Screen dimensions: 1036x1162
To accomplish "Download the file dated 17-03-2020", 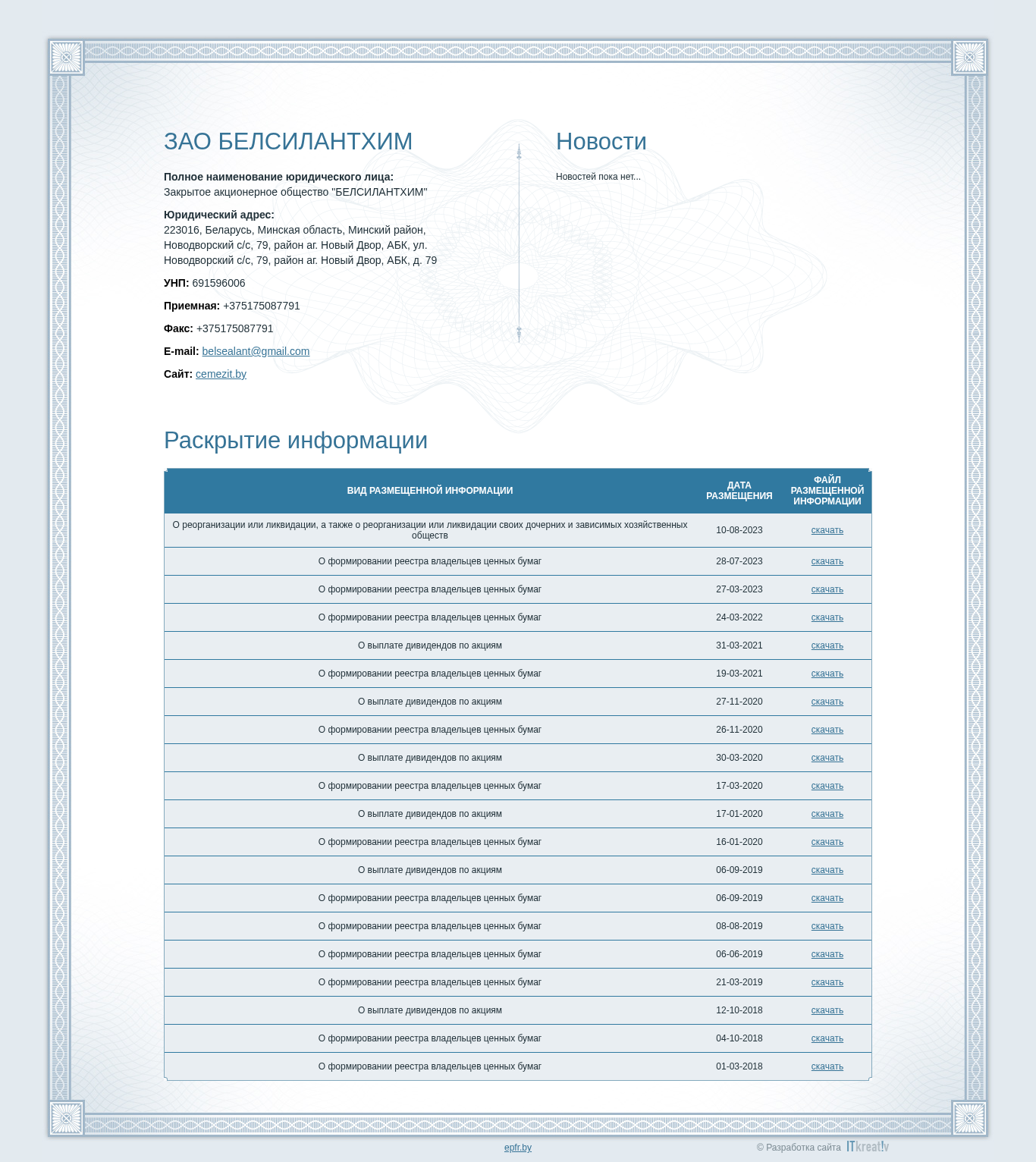I will [827, 786].
